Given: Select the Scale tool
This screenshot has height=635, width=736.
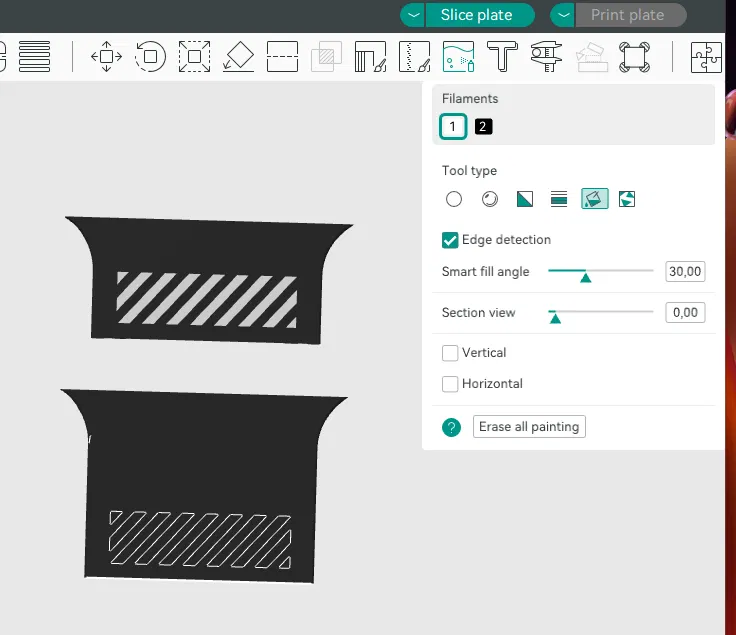Looking at the screenshot, I should point(194,57).
